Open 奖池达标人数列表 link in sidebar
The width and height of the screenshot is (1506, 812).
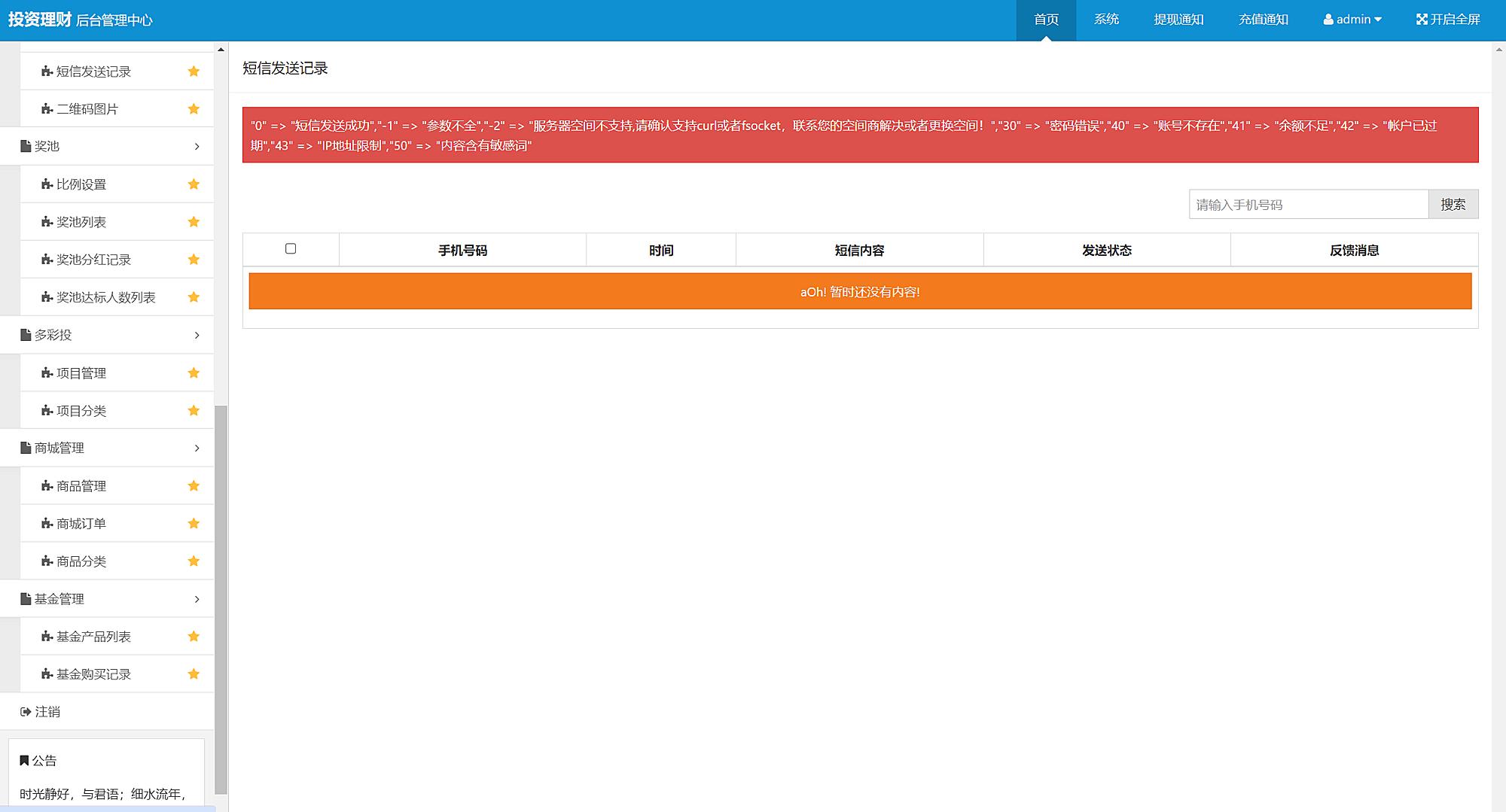pyautogui.click(x=105, y=298)
